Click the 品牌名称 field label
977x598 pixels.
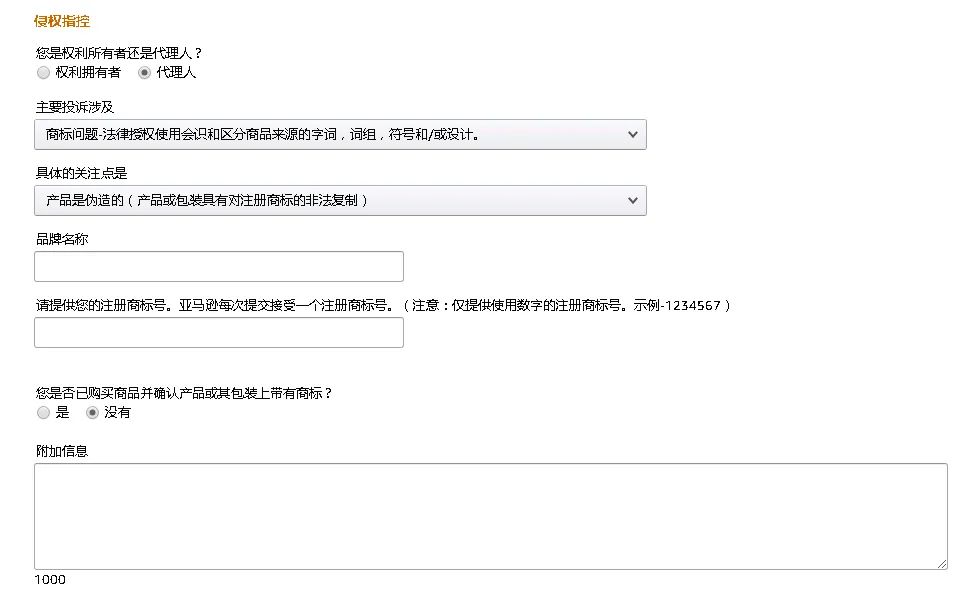[x=62, y=239]
